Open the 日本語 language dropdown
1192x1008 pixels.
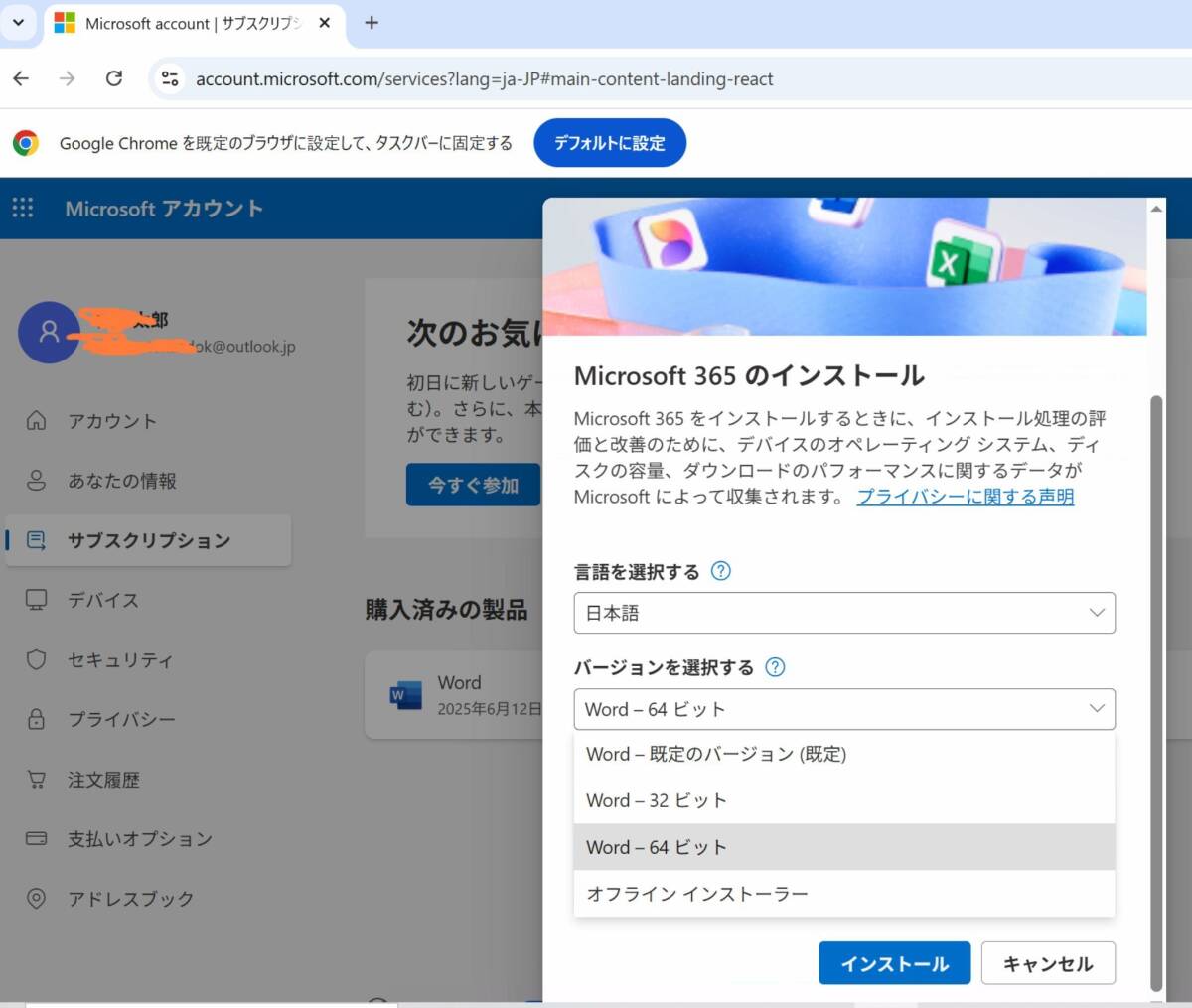844,613
